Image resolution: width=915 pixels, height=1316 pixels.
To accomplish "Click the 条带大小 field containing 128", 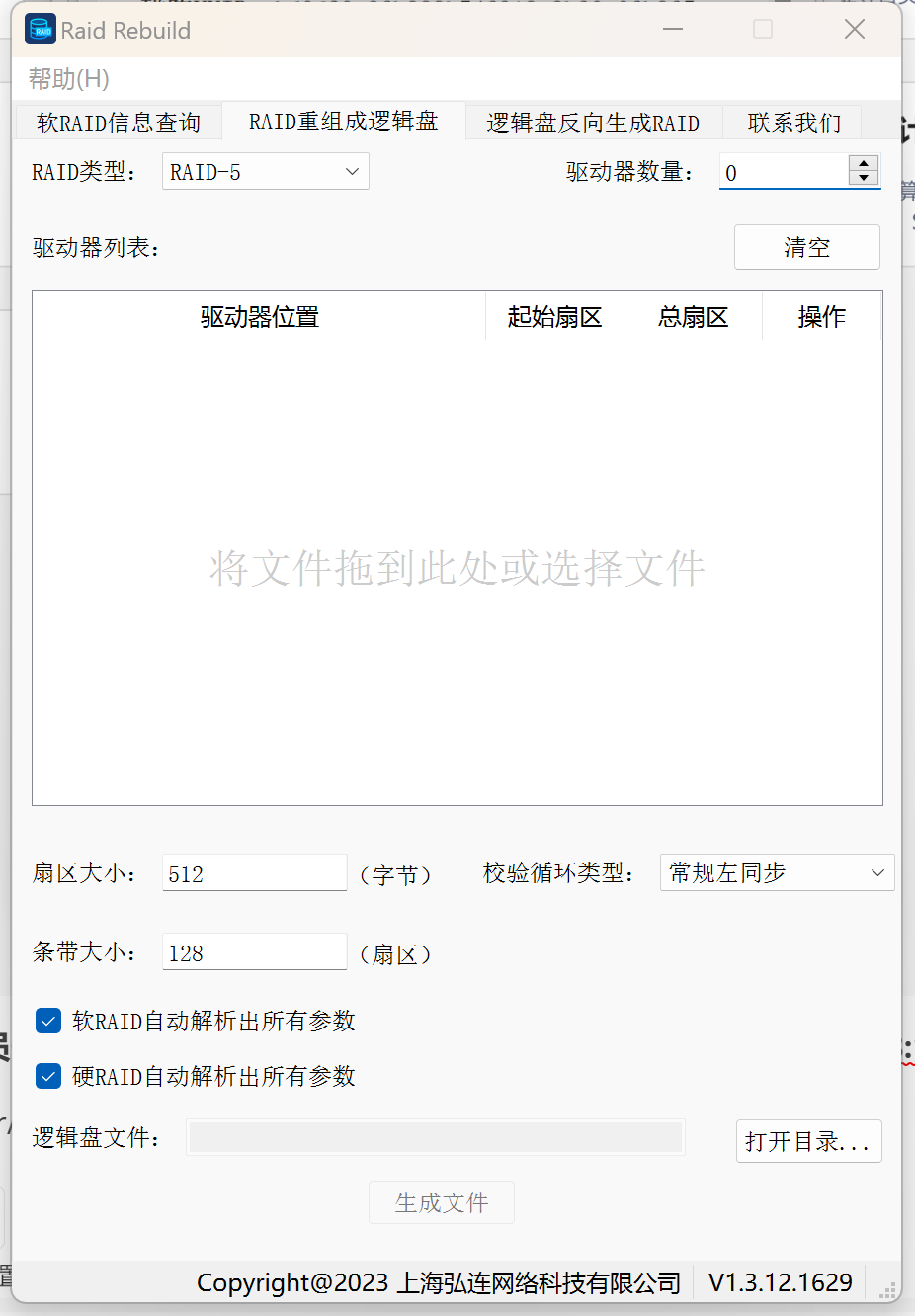I will (255, 952).
